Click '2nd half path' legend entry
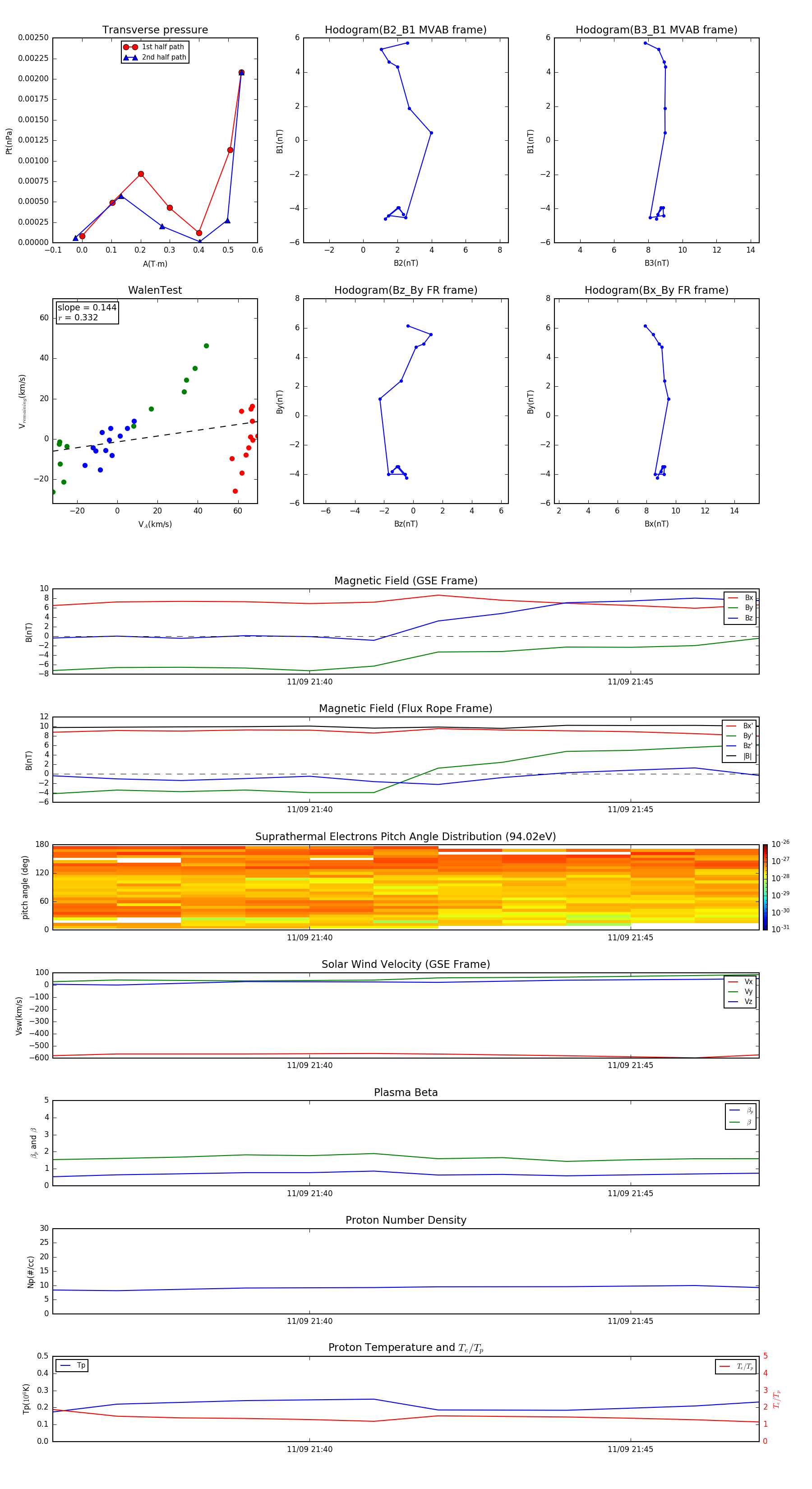The image size is (812, 1489). pos(155,57)
